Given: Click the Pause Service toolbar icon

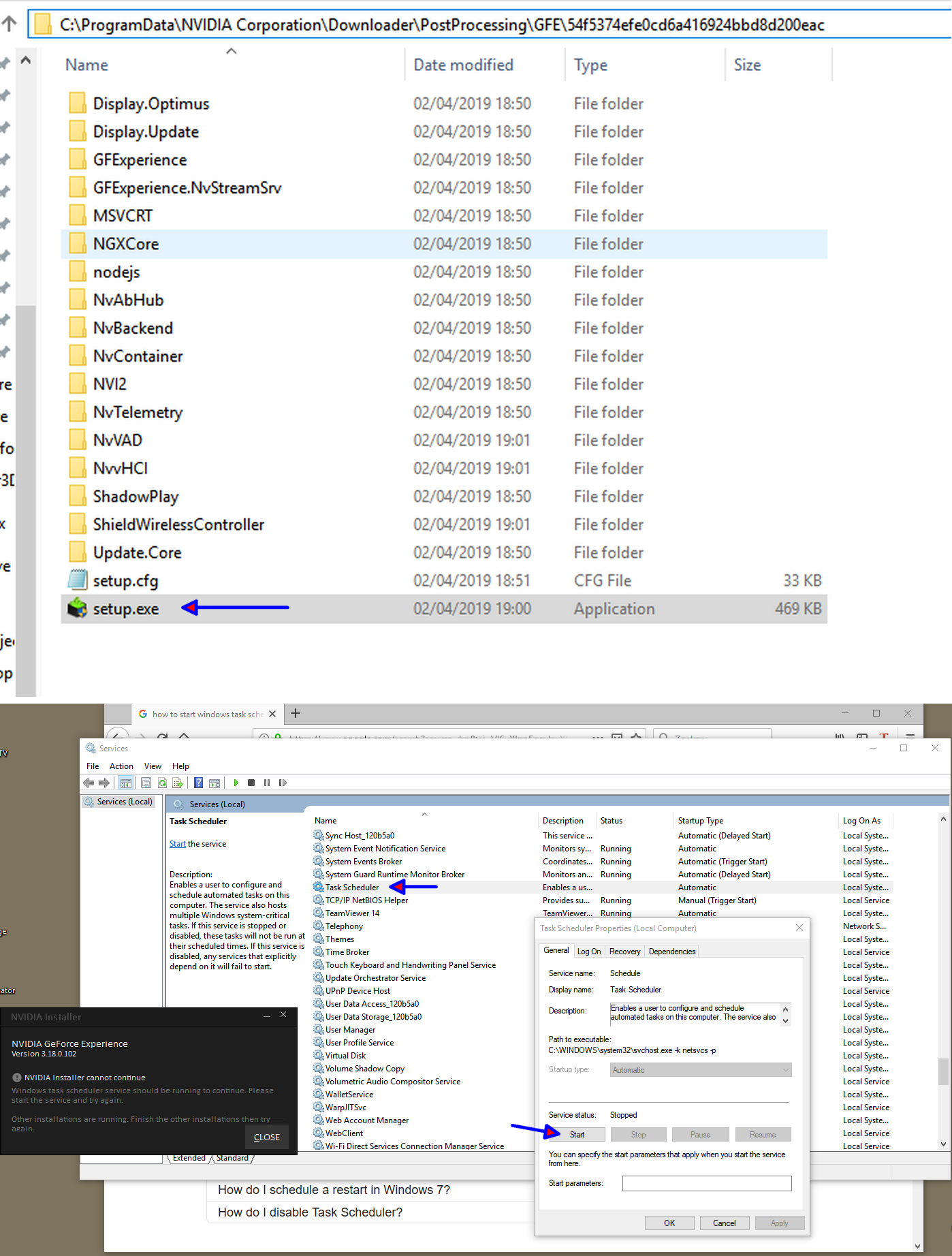Looking at the screenshot, I should pos(267,783).
